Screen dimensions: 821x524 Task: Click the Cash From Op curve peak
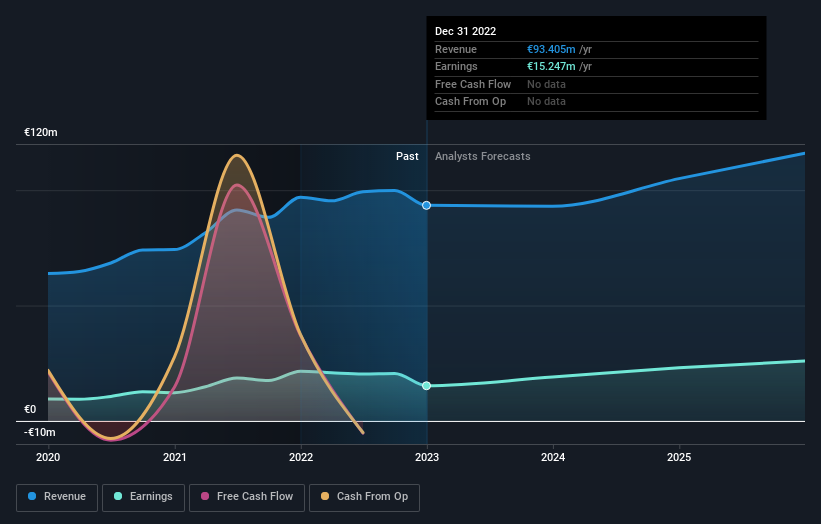point(237,155)
